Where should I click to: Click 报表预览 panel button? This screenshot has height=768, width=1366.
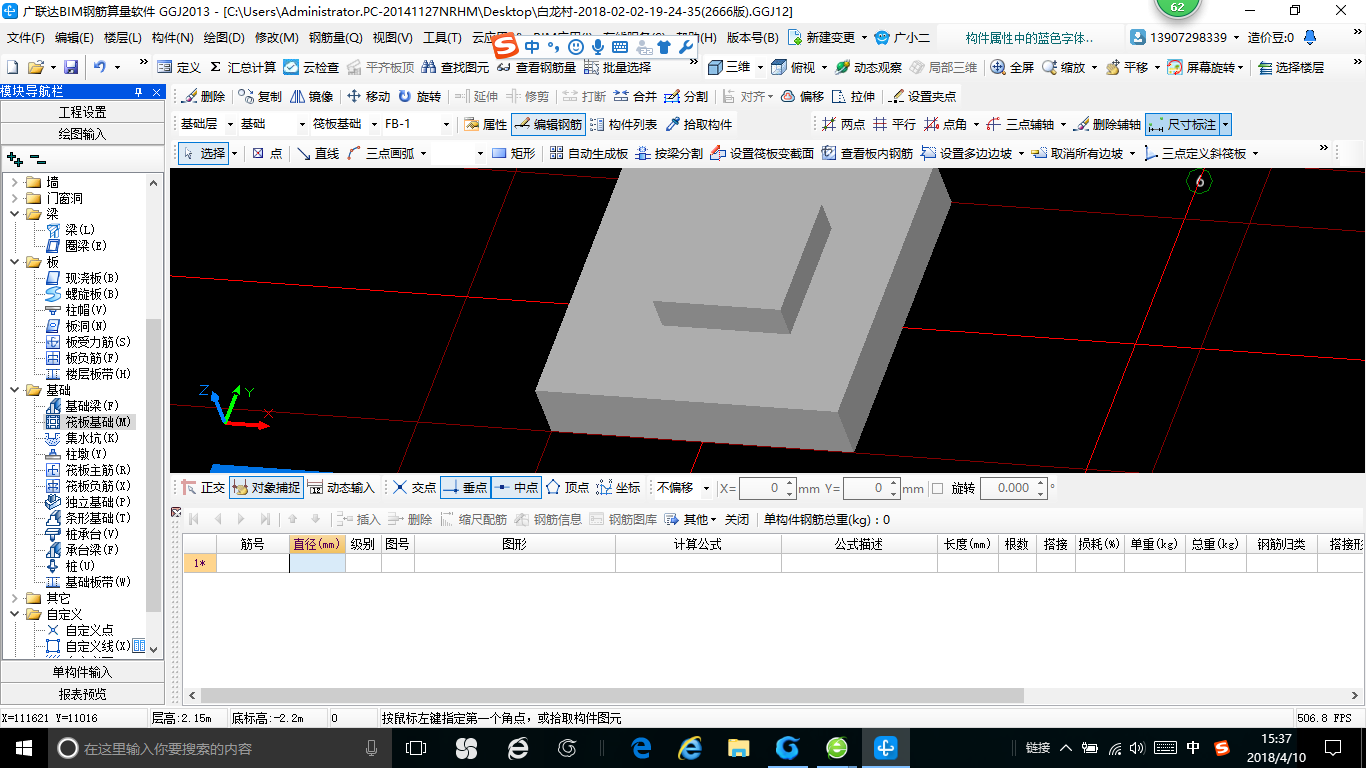(82, 694)
